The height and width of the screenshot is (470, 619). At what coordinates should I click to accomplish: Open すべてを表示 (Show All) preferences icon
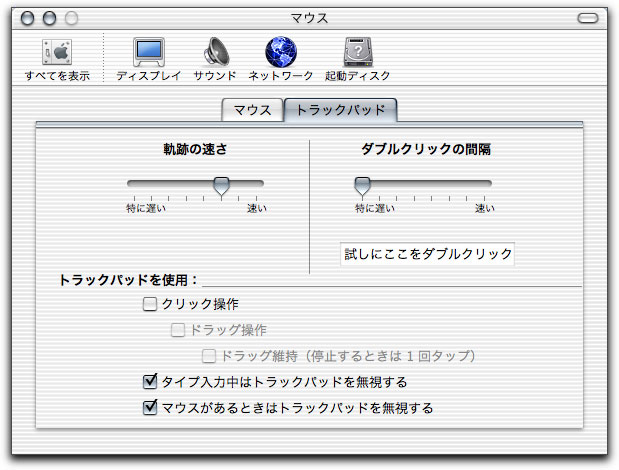(57, 52)
